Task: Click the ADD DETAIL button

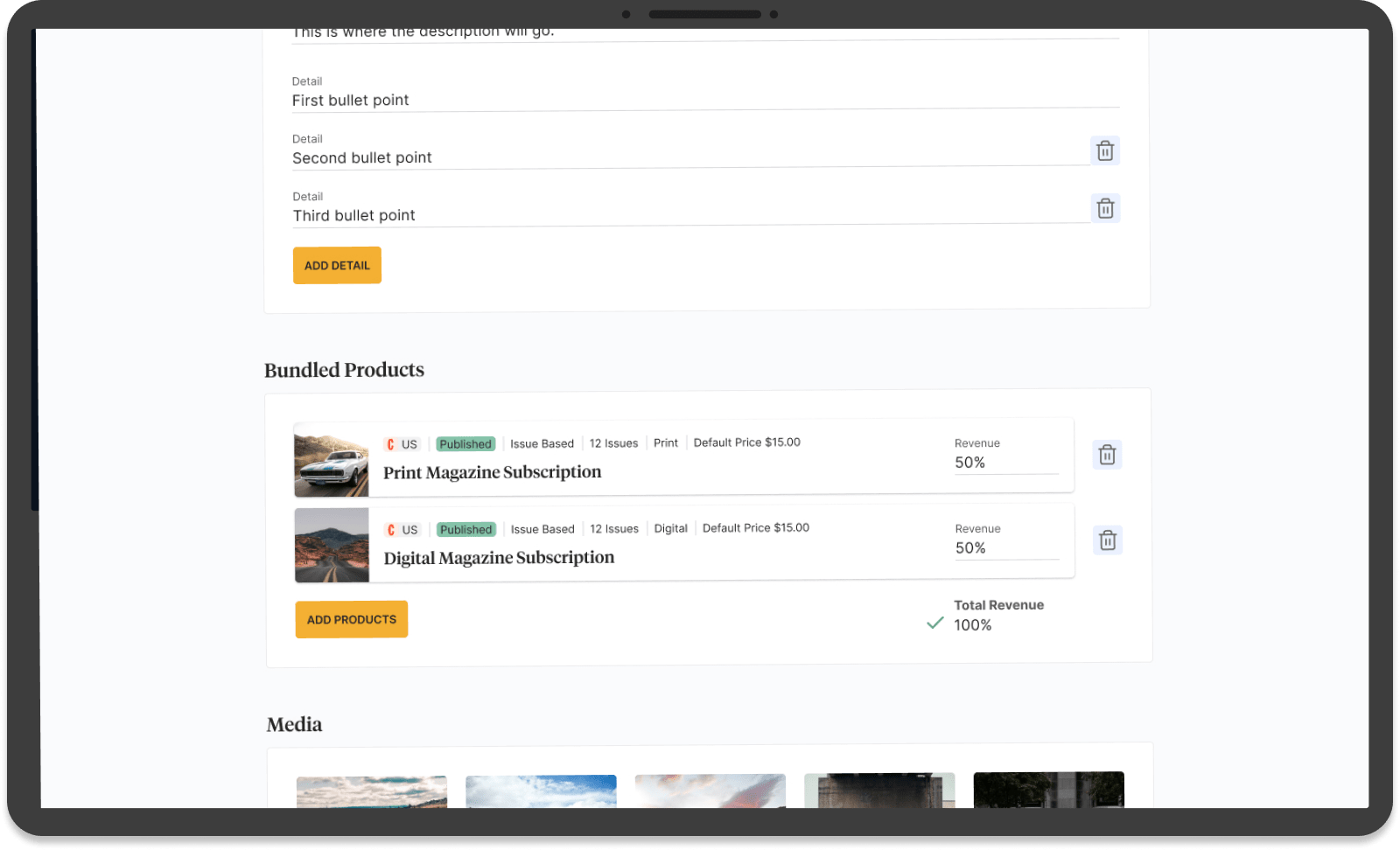Action: [x=337, y=266]
